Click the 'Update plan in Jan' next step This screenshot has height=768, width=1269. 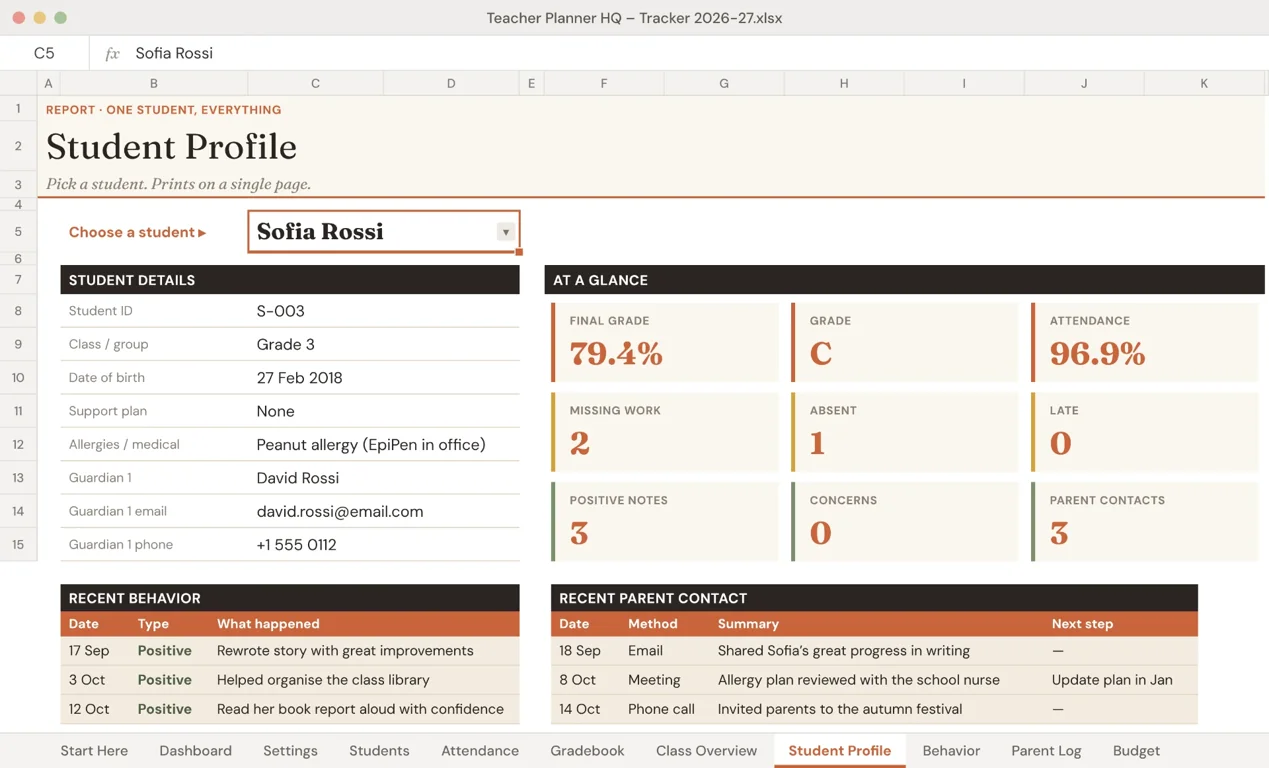(x=1112, y=680)
